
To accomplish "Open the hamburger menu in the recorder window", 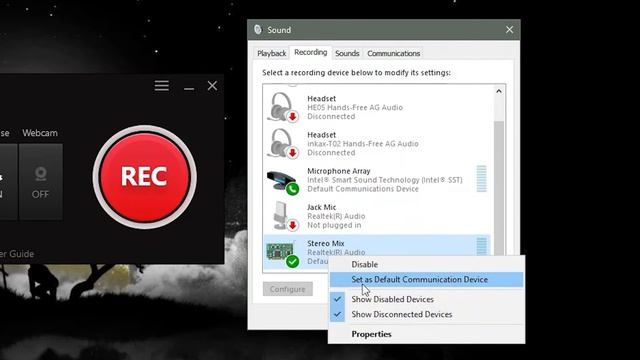I will [x=162, y=86].
